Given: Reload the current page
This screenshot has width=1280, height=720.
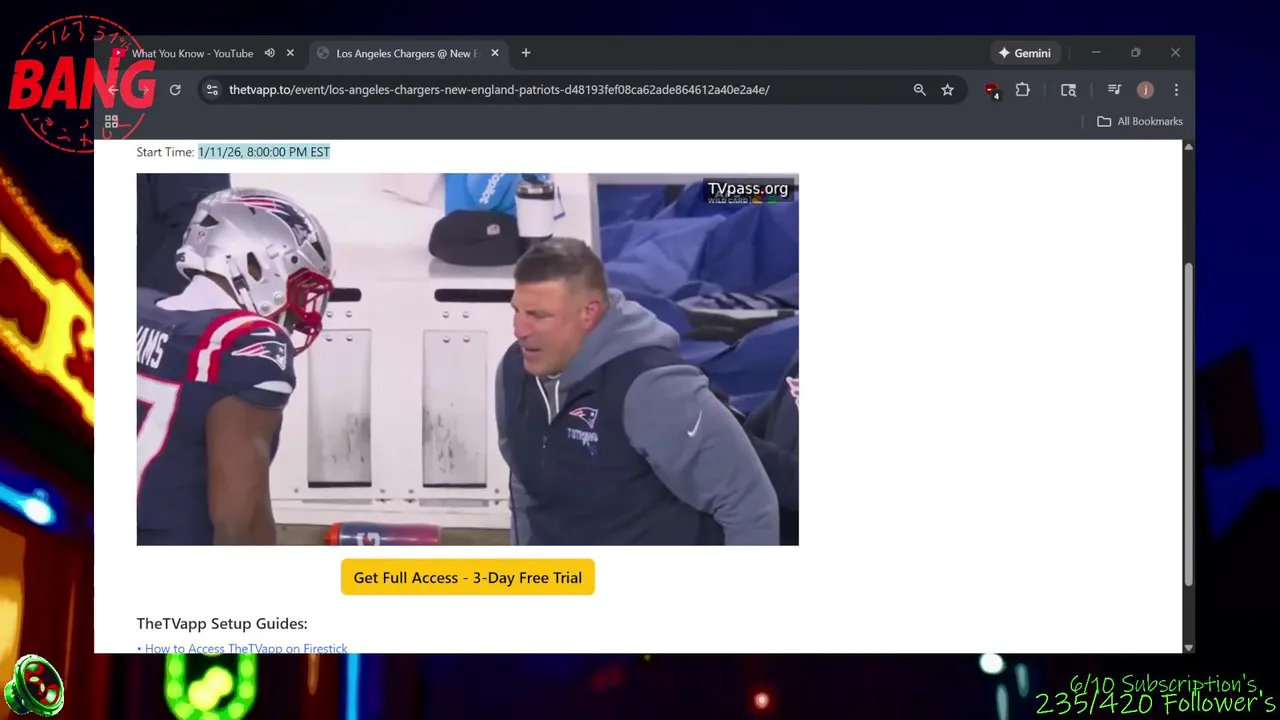Looking at the screenshot, I should click(175, 90).
